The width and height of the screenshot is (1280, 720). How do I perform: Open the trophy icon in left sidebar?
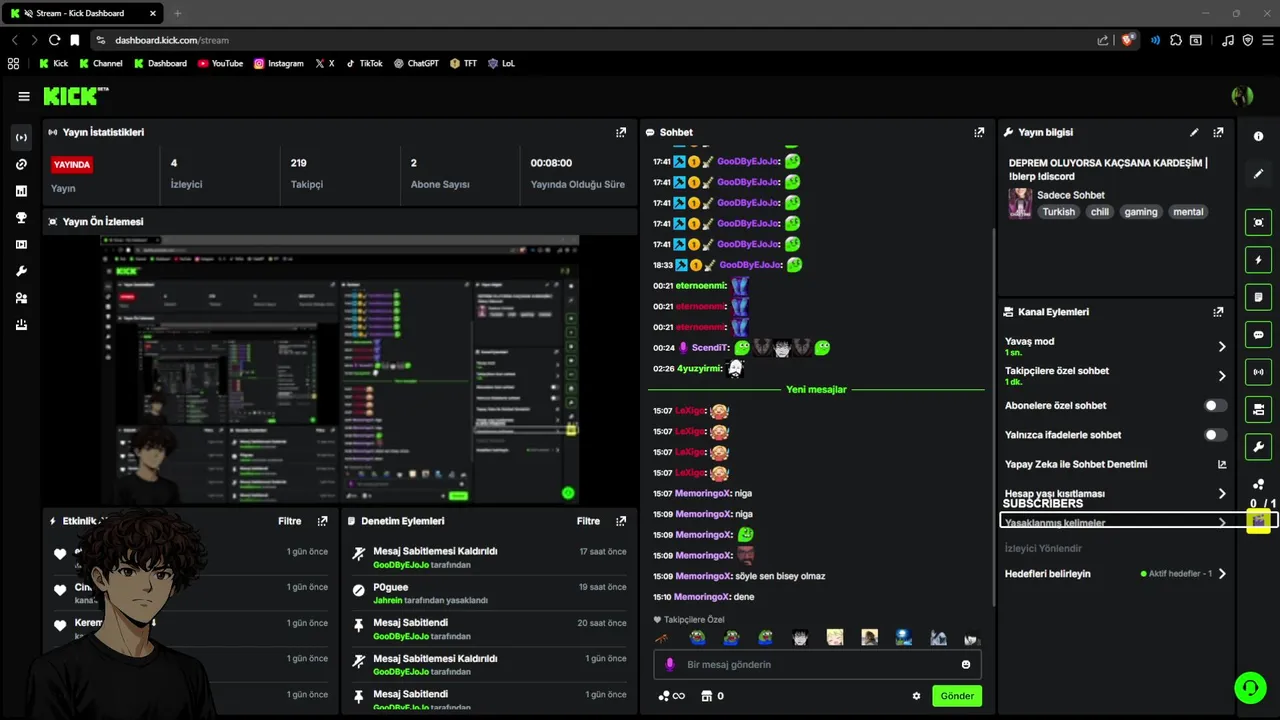pyautogui.click(x=21, y=218)
